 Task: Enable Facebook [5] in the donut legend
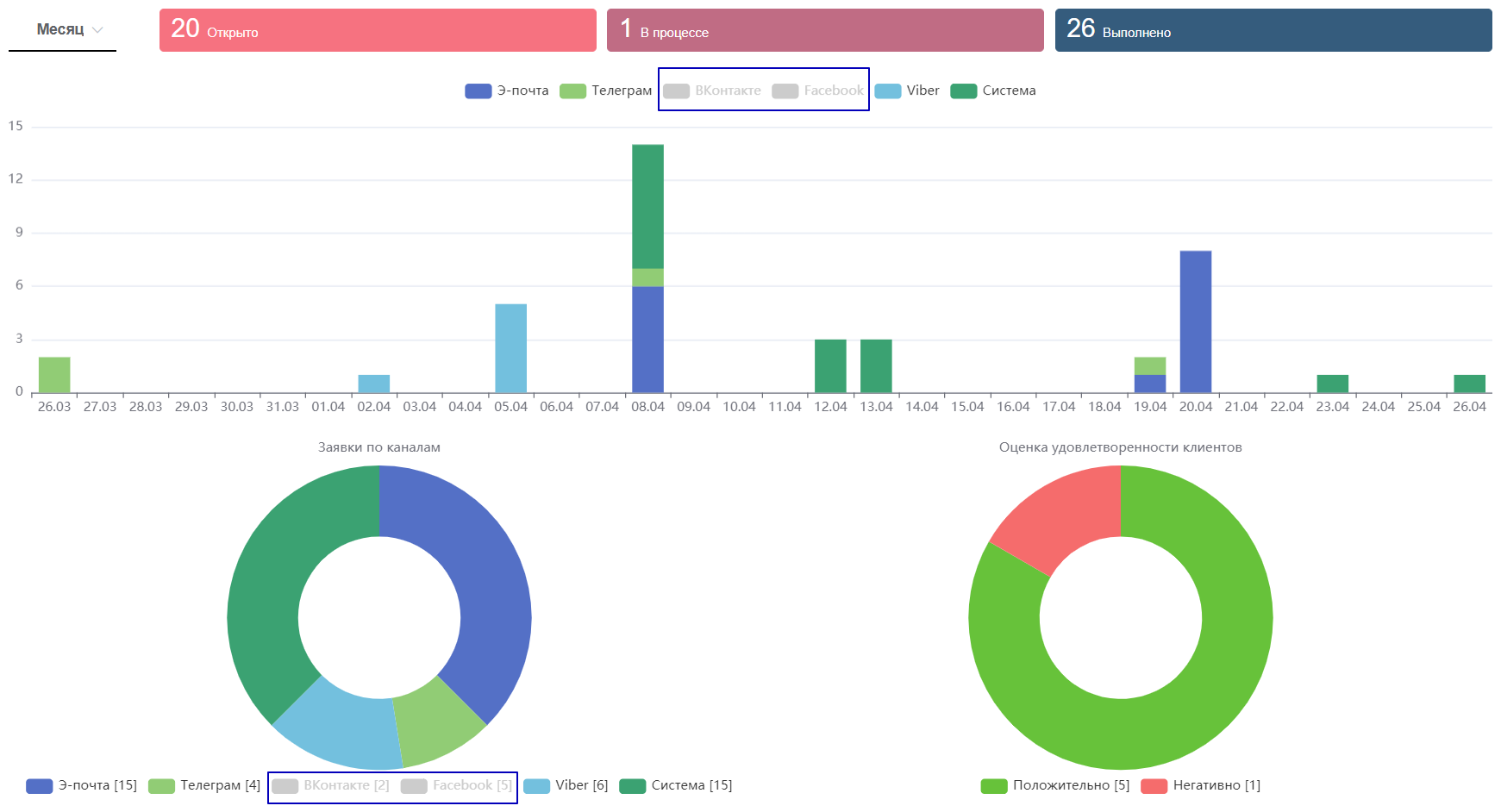[457, 785]
